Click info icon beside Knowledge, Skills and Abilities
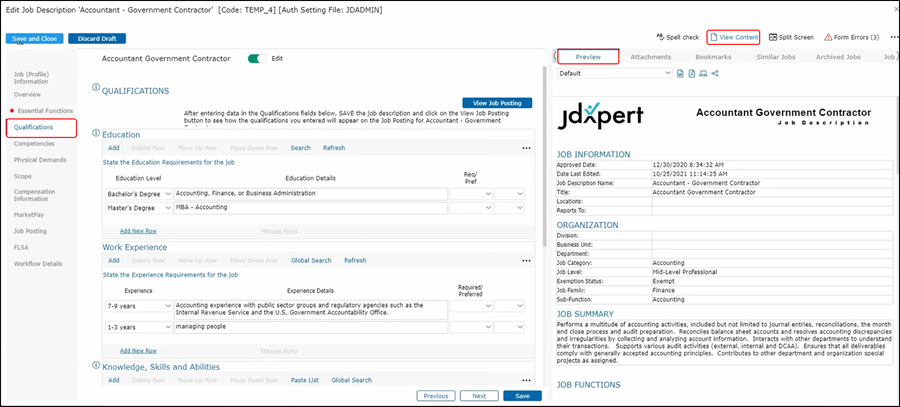 (96, 366)
